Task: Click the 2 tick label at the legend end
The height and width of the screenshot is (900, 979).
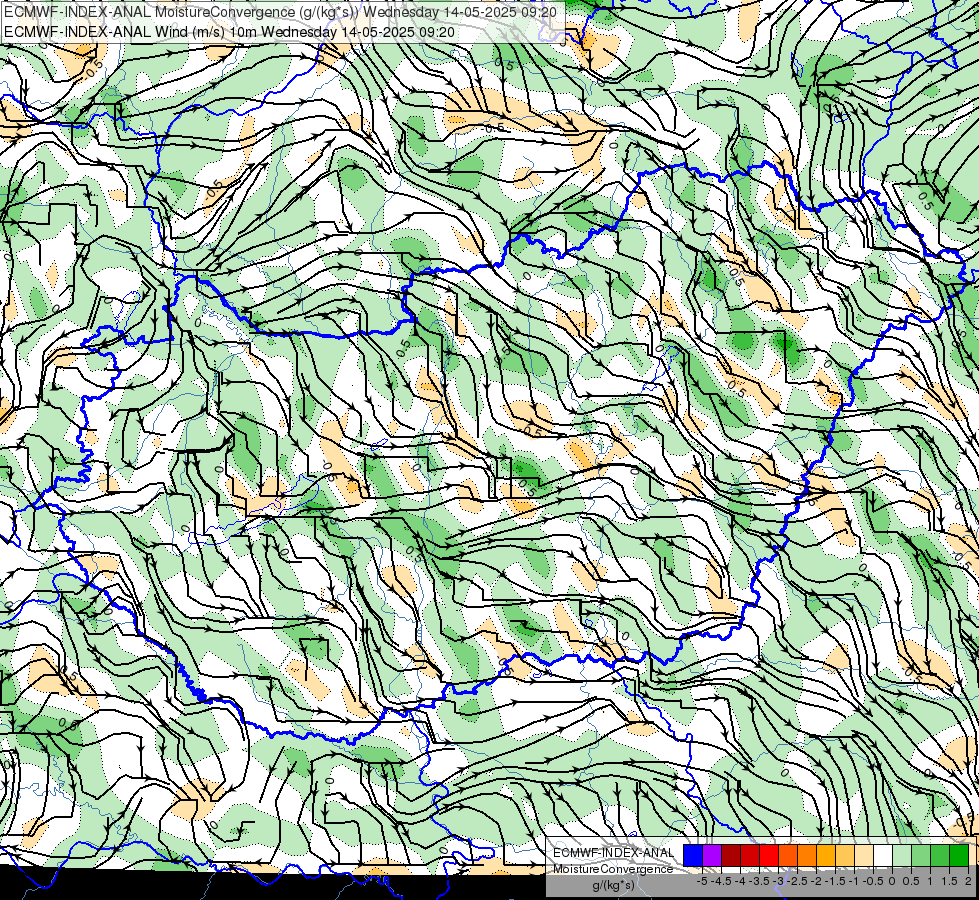Action: pyautogui.click(x=968, y=881)
